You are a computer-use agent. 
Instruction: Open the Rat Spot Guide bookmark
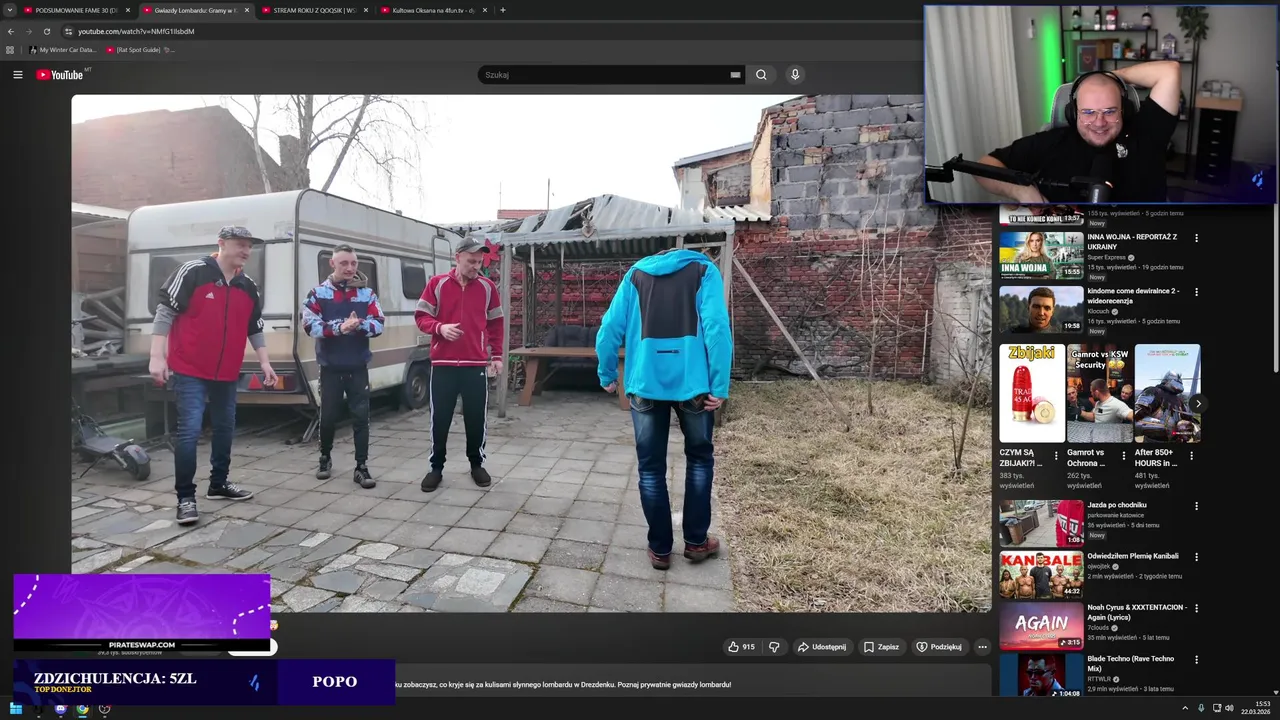point(139,49)
